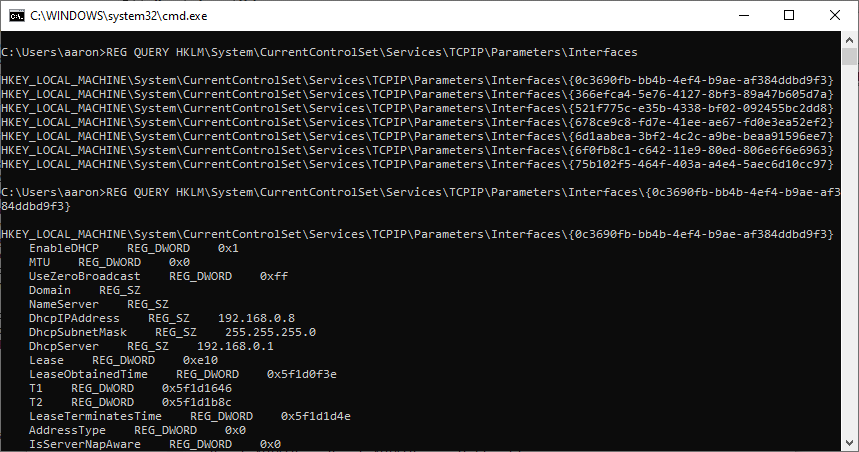
Task: Open the cmd.exe system menu icon
Action: 17,16
